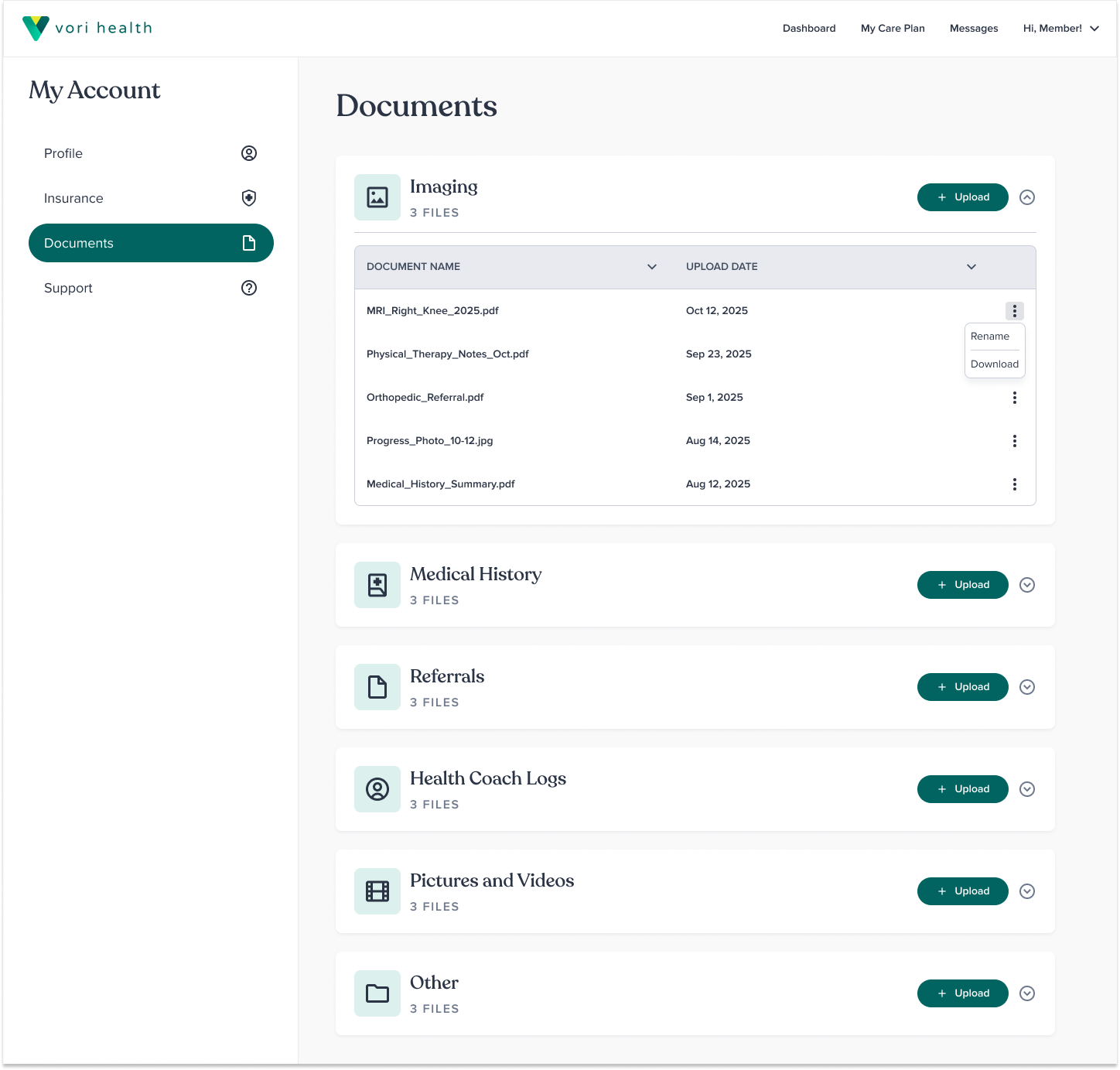Expand the Referrals section
Image resolution: width=1120 pixels, height=1070 pixels.
pos(1027,687)
